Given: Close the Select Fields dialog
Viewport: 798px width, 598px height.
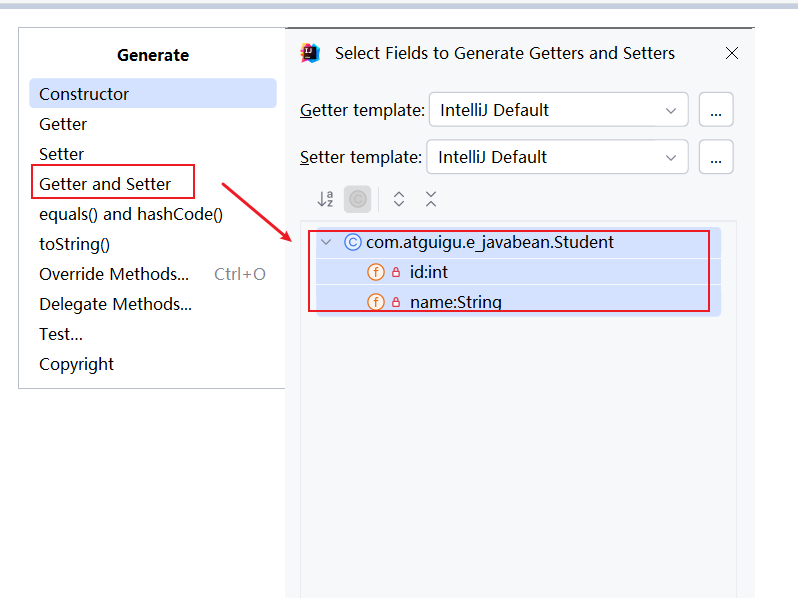Looking at the screenshot, I should point(732,54).
